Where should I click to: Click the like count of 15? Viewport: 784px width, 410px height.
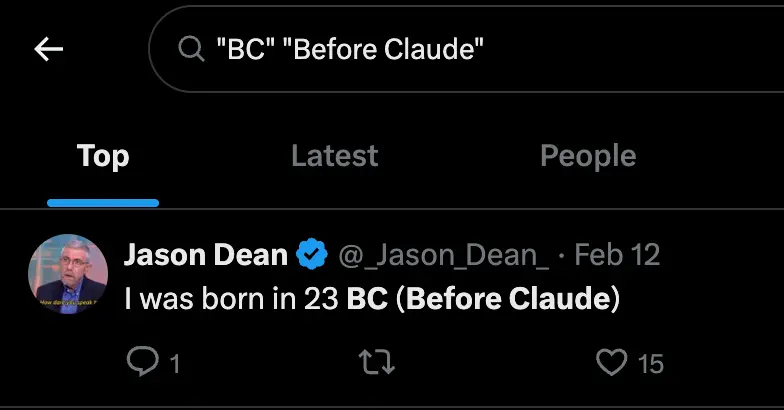tap(650, 364)
